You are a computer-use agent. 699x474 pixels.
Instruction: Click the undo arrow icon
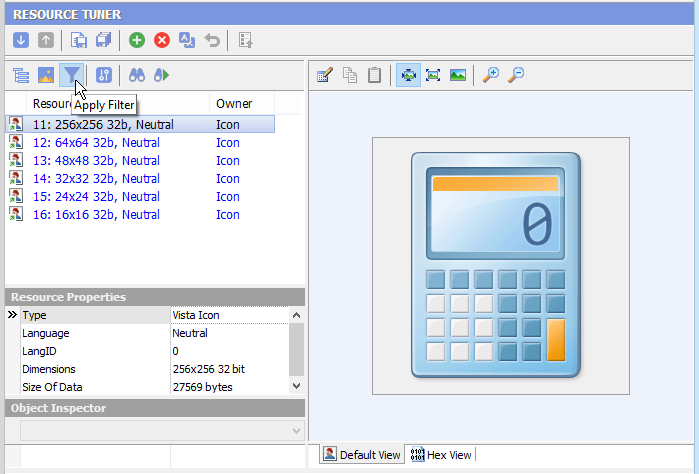click(x=212, y=40)
